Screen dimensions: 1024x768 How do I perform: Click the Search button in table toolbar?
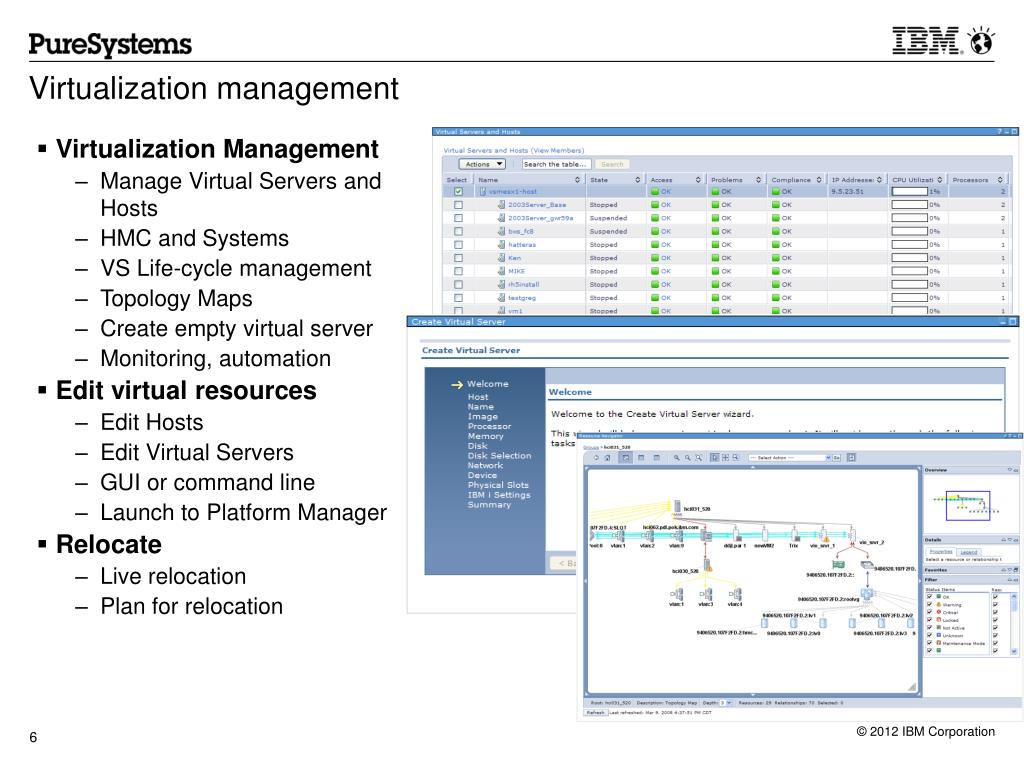(612, 164)
